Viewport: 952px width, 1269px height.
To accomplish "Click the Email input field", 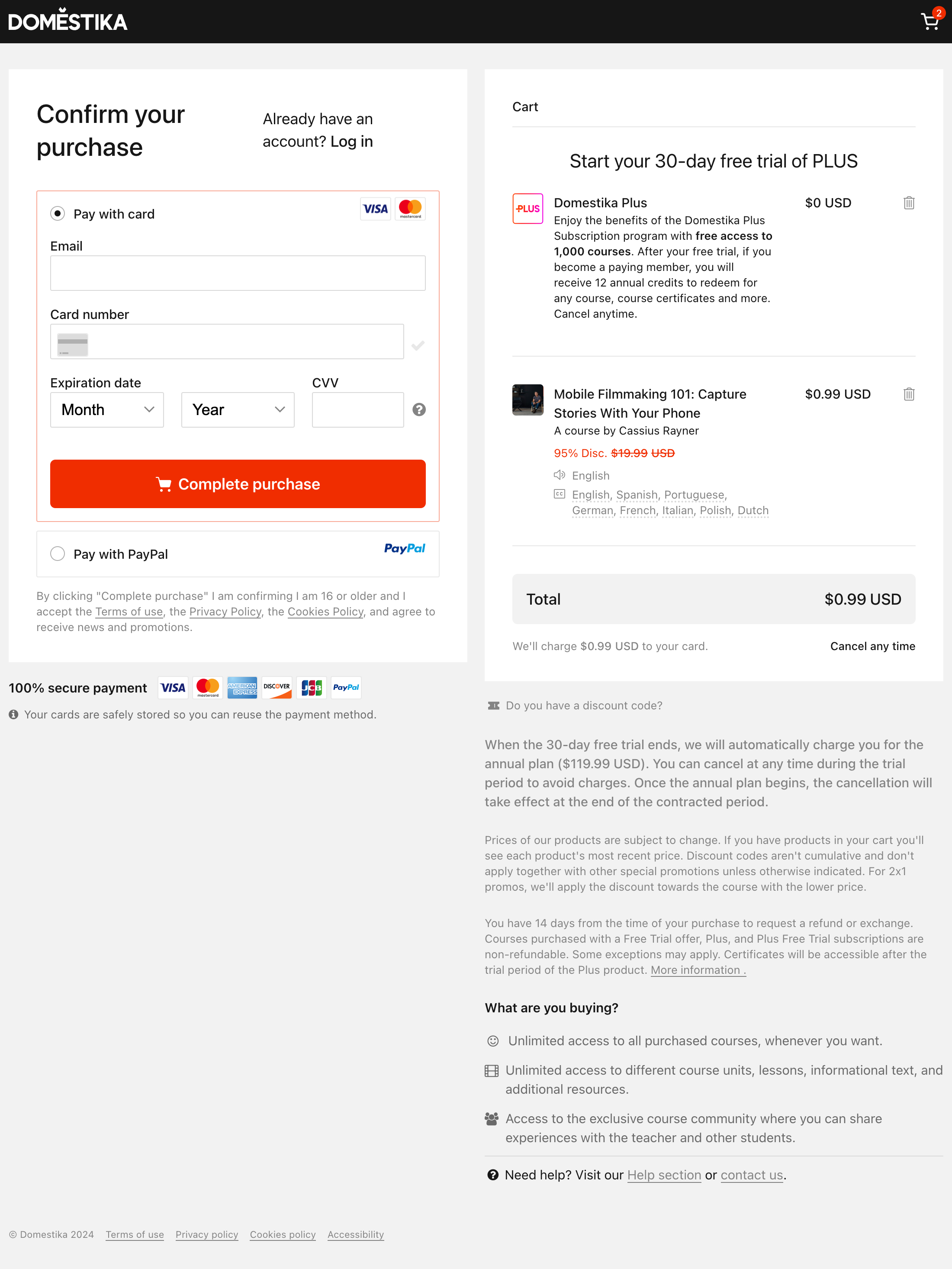I will [238, 273].
